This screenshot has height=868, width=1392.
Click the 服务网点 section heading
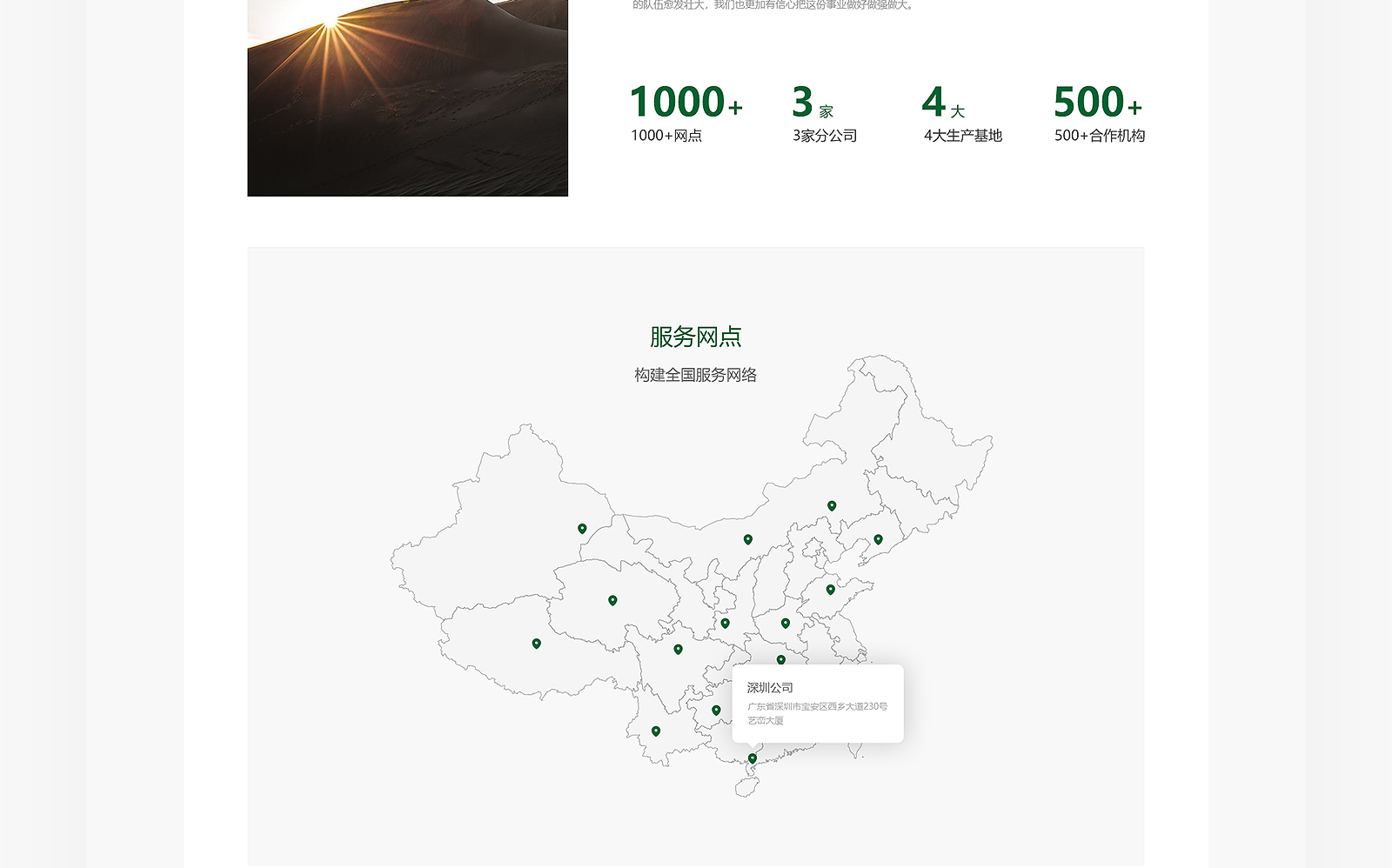pos(696,337)
